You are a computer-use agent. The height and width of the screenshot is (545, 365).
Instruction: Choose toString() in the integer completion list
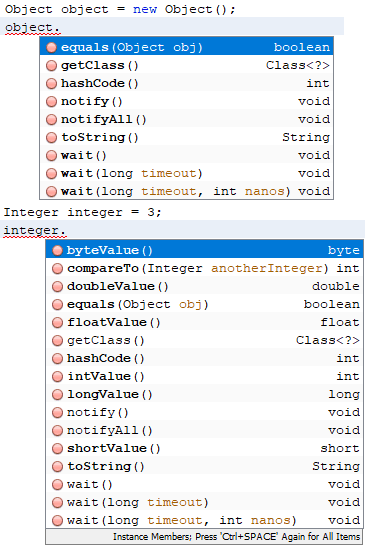[x=204, y=466]
